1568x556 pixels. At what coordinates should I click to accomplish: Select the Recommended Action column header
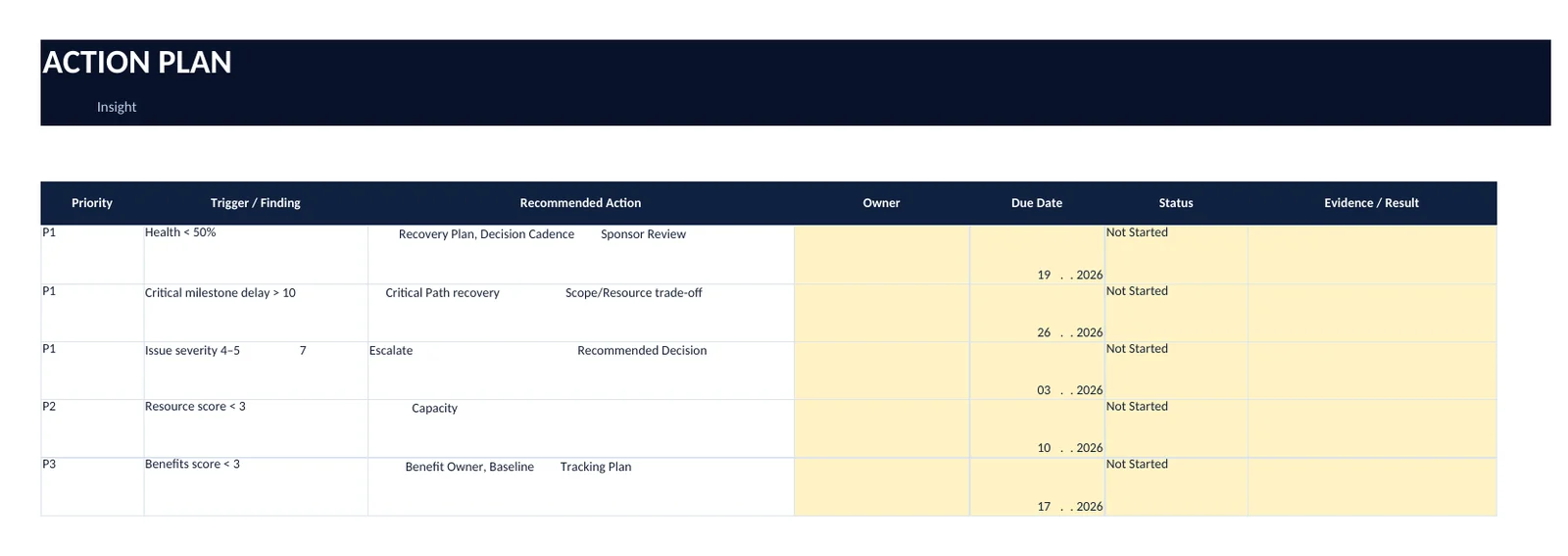pyautogui.click(x=580, y=203)
